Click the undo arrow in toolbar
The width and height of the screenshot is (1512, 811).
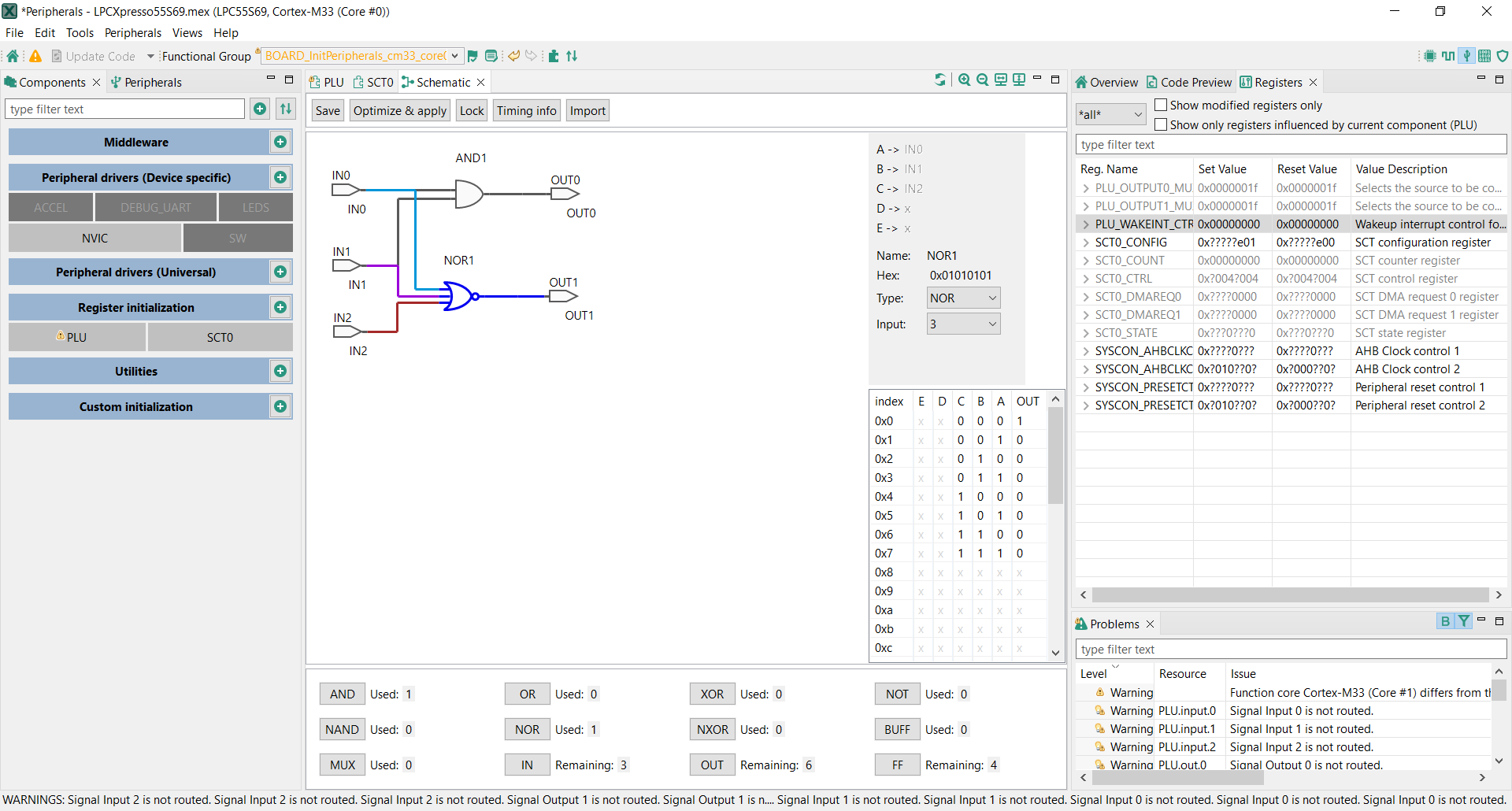point(513,56)
